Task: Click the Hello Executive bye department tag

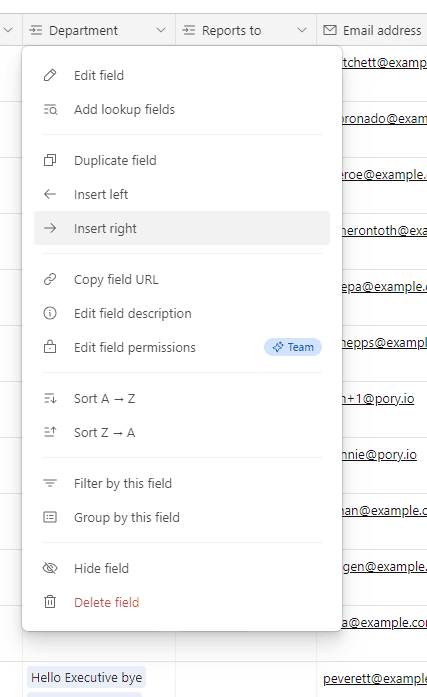Action: (x=87, y=677)
